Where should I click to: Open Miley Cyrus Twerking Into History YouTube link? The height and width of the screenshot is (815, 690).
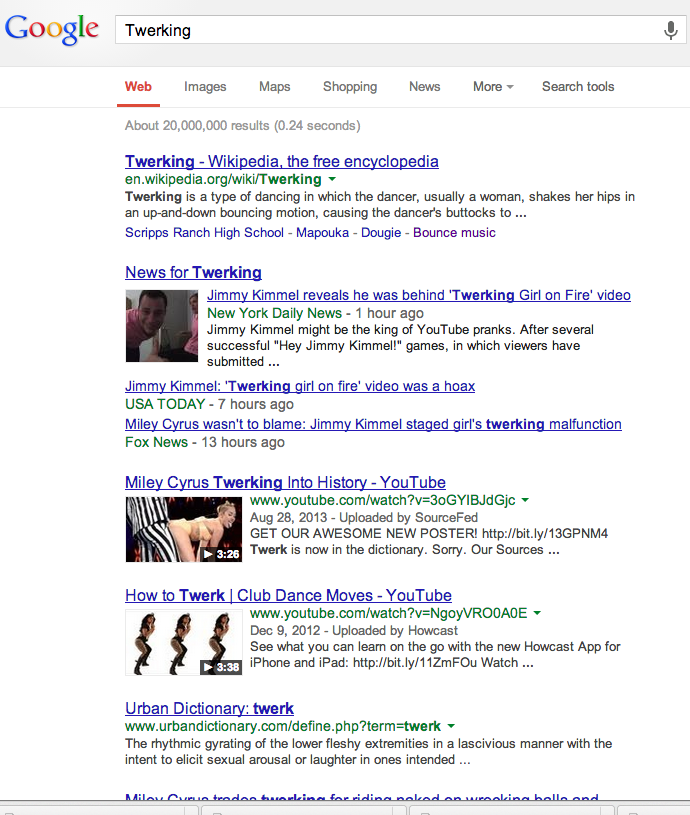click(x=285, y=482)
